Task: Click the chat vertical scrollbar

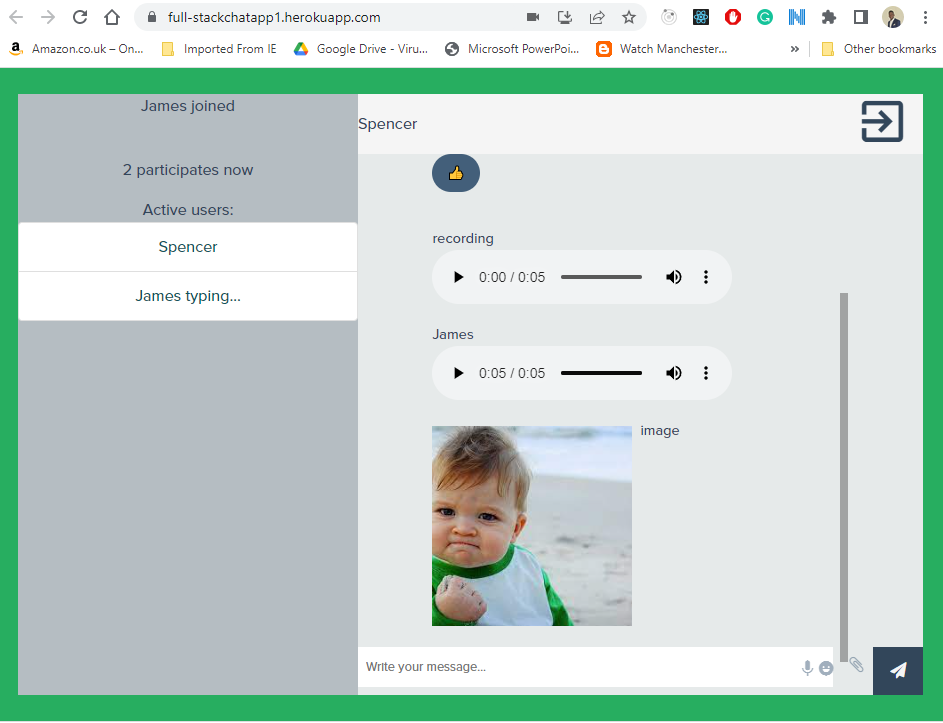Action: pos(844,478)
